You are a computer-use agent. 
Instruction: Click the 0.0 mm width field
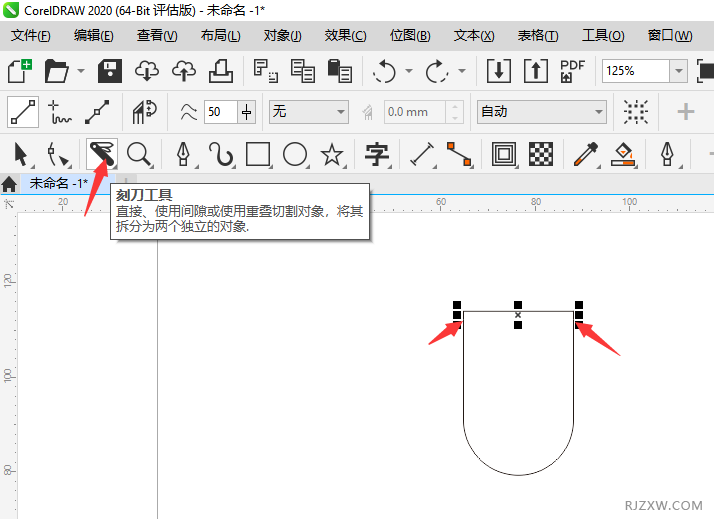[x=415, y=112]
